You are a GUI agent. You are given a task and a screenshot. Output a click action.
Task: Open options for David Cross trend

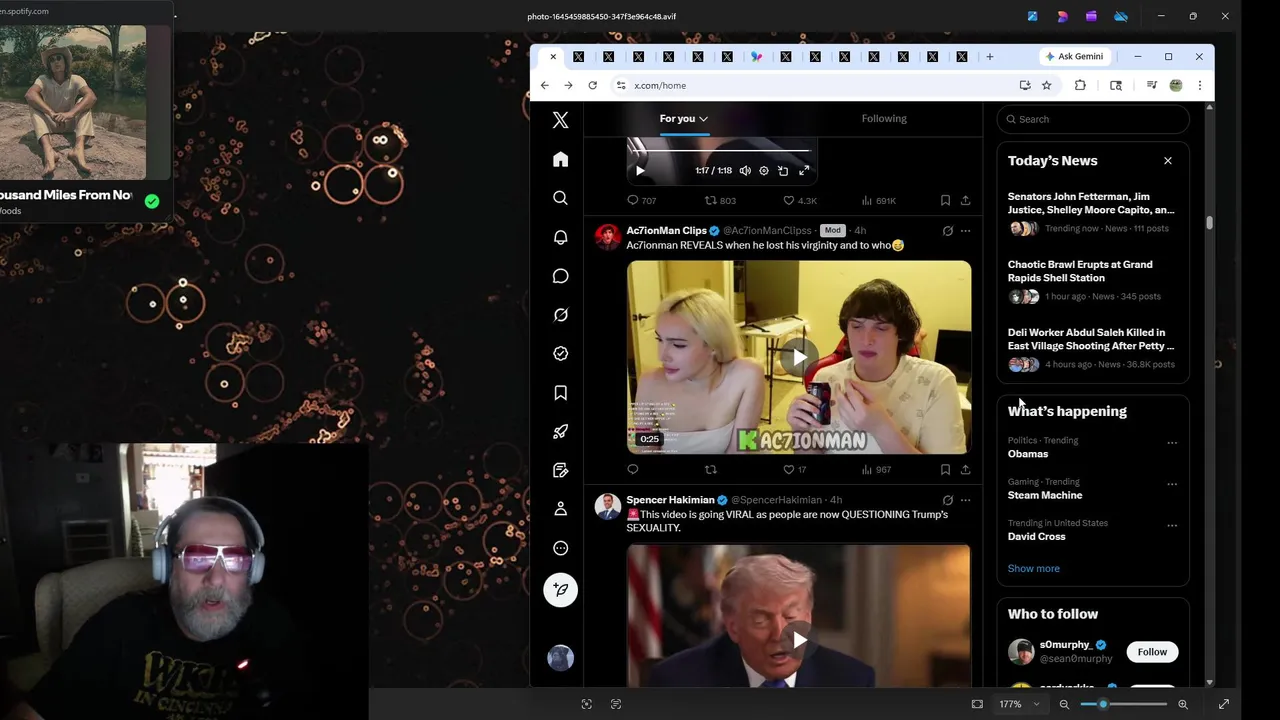(1172, 525)
